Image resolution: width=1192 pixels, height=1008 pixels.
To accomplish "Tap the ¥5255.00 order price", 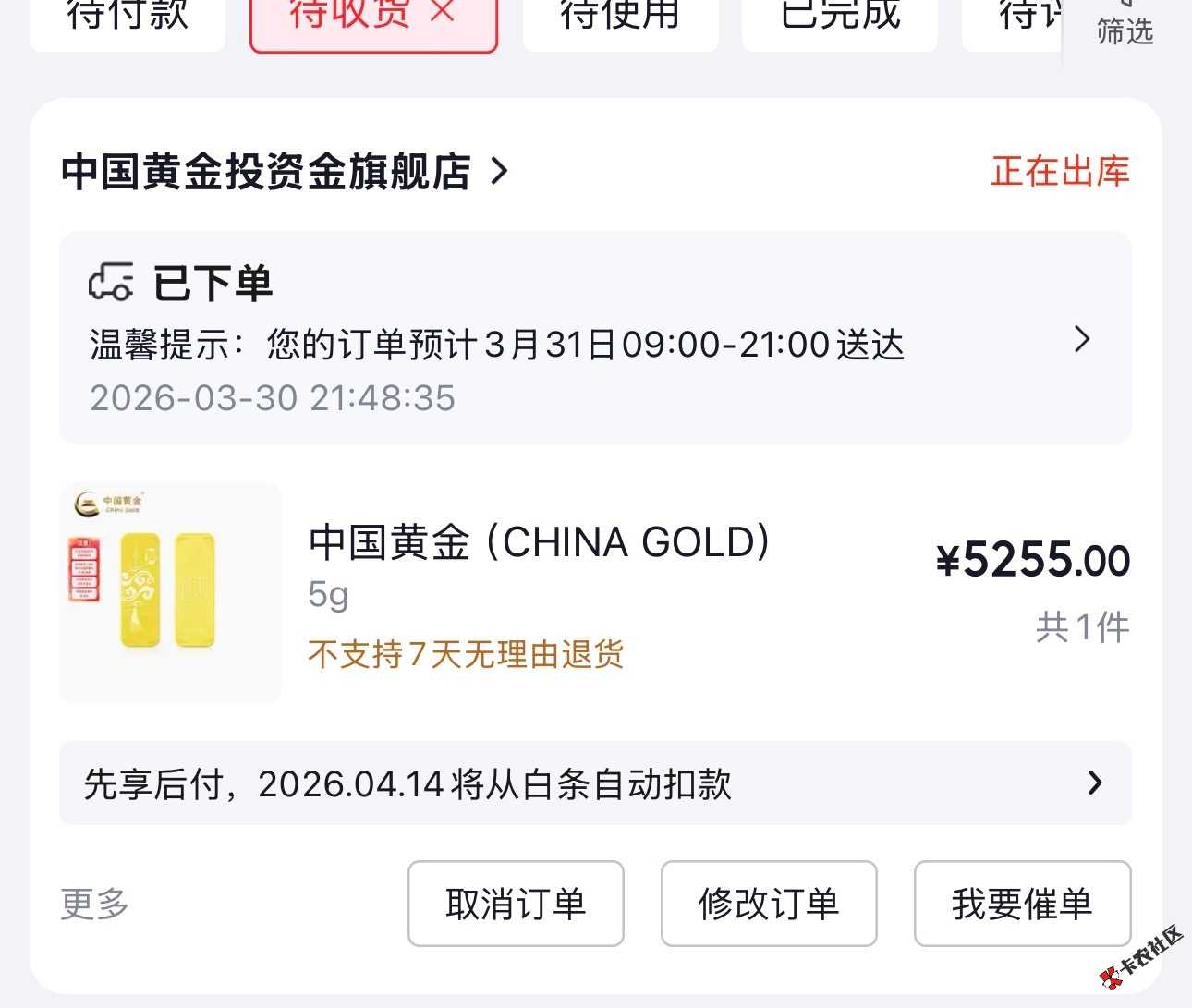I will point(1033,561).
